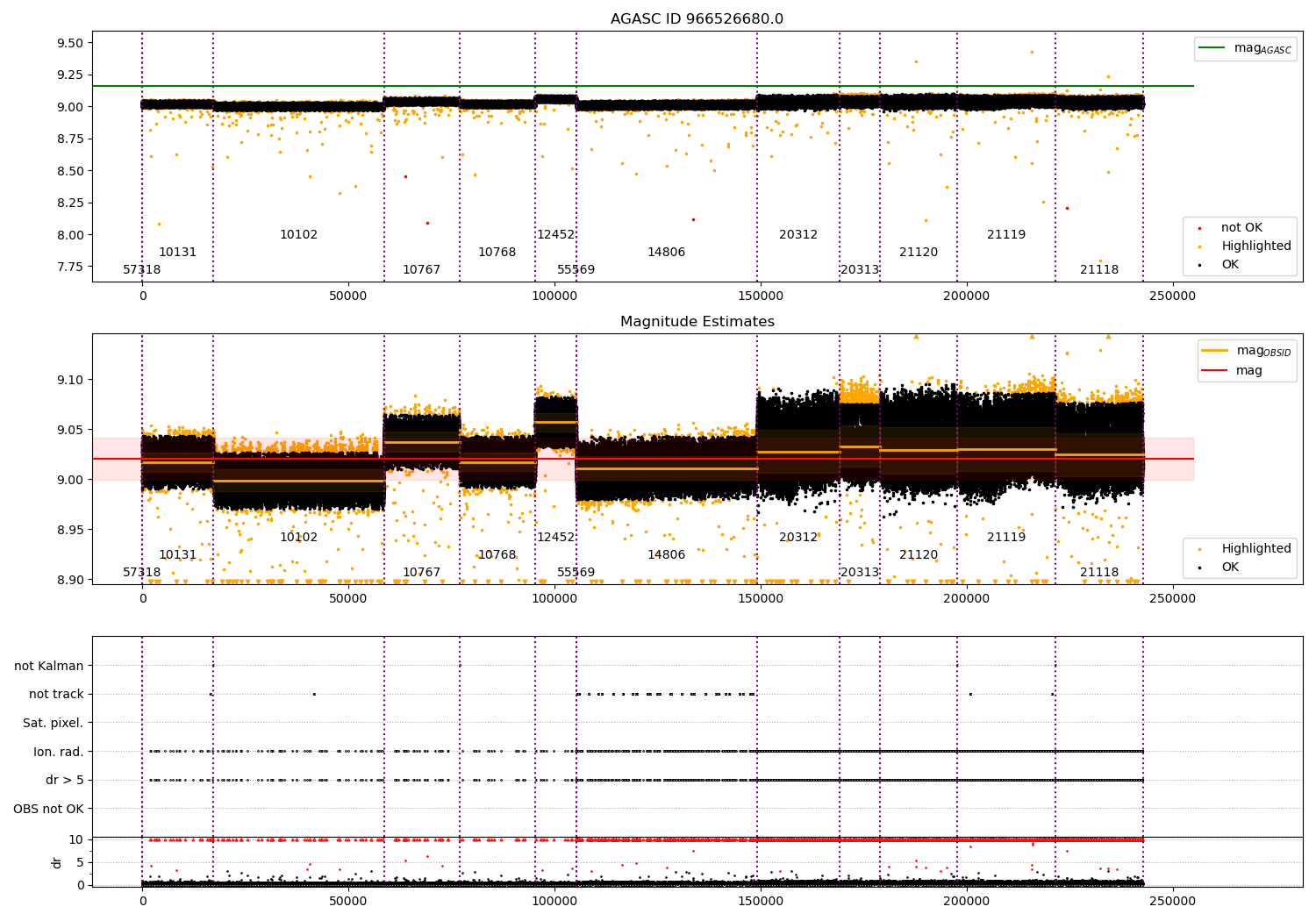Screen dimensions: 1316x921
Task: Click x-axis tick 150000 of the bottom plot
Action: point(760,901)
